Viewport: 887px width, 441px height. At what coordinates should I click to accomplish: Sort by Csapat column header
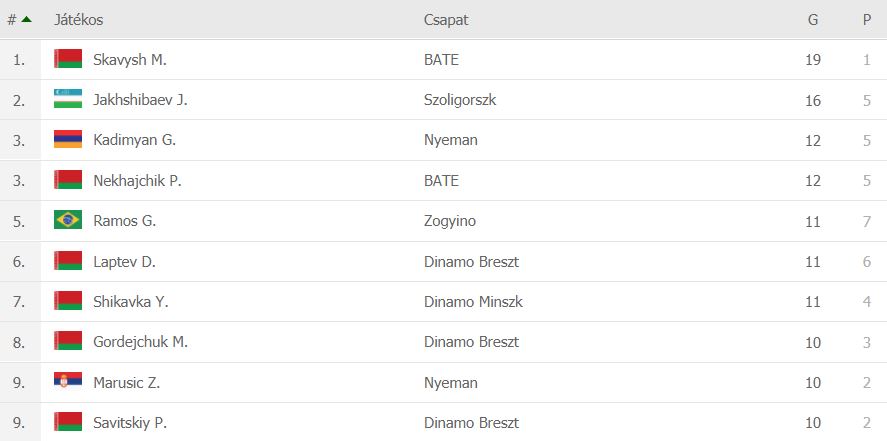click(x=446, y=20)
